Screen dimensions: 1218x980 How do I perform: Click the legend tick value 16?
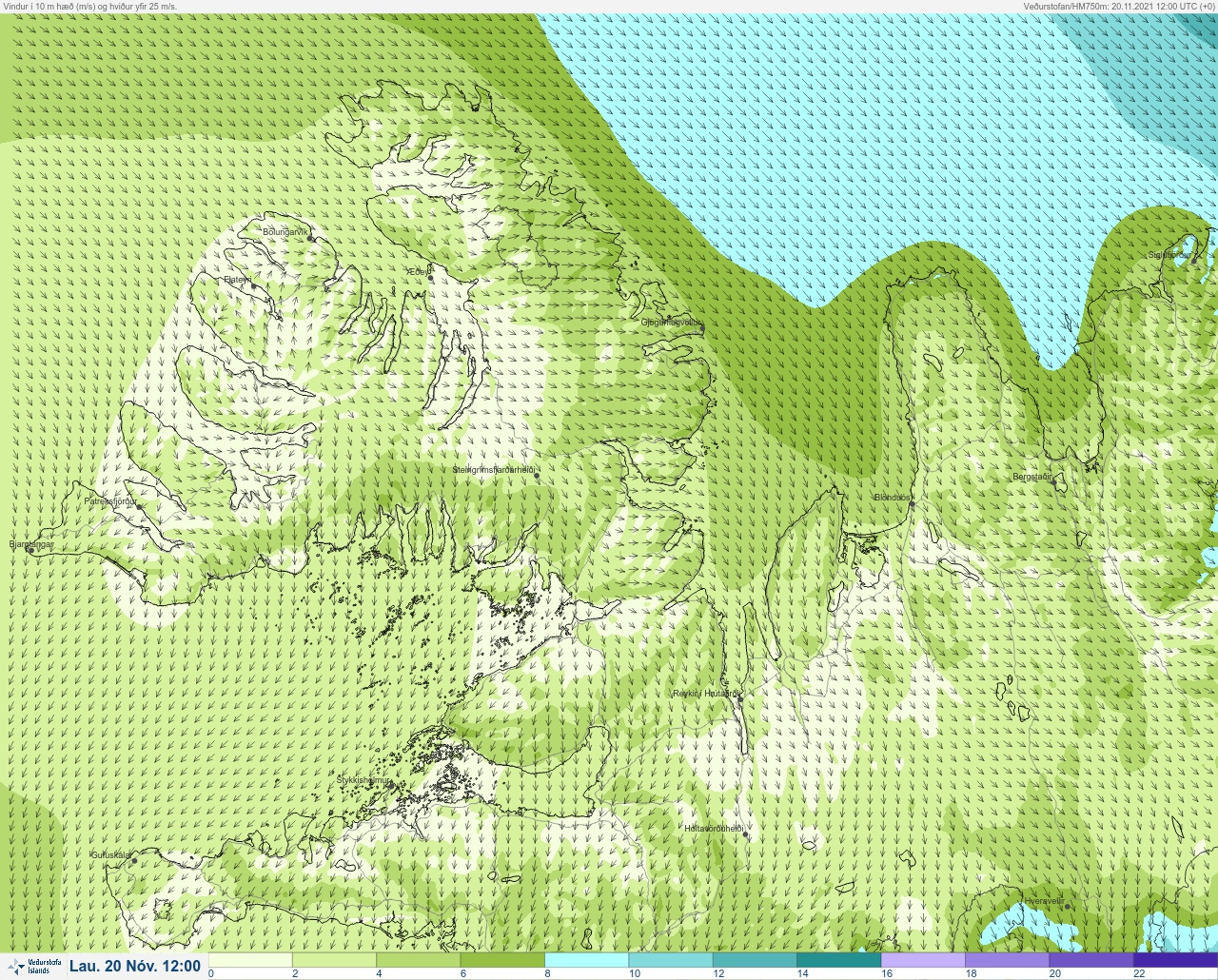tap(886, 973)
